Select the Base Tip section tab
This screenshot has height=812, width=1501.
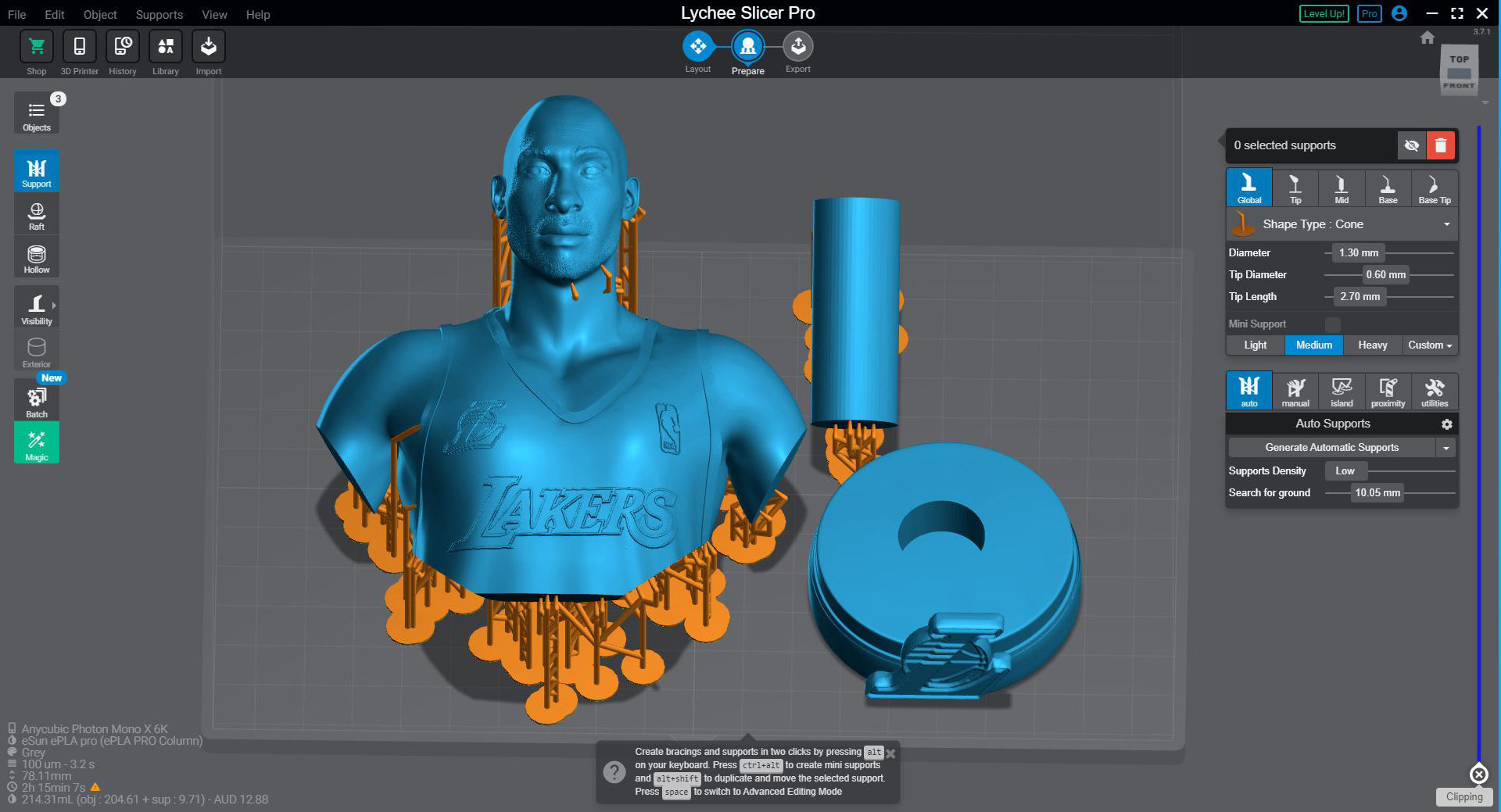(x=1435, y=188)
